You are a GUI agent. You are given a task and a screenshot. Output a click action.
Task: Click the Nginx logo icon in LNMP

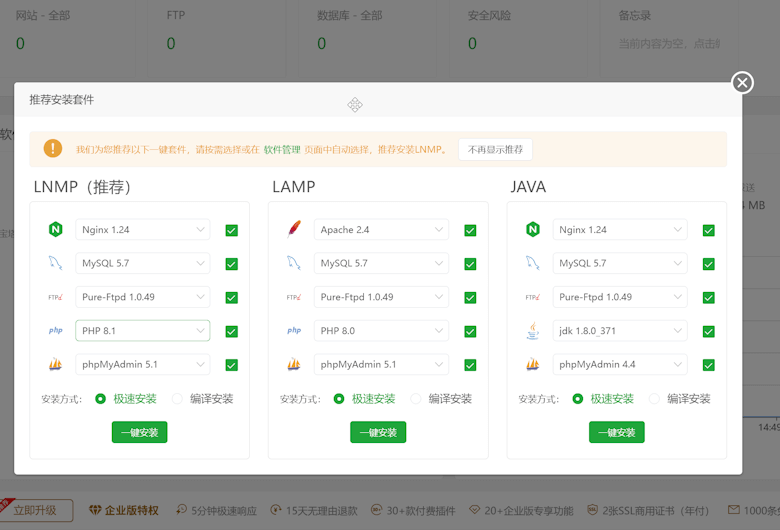coord(55,229)
